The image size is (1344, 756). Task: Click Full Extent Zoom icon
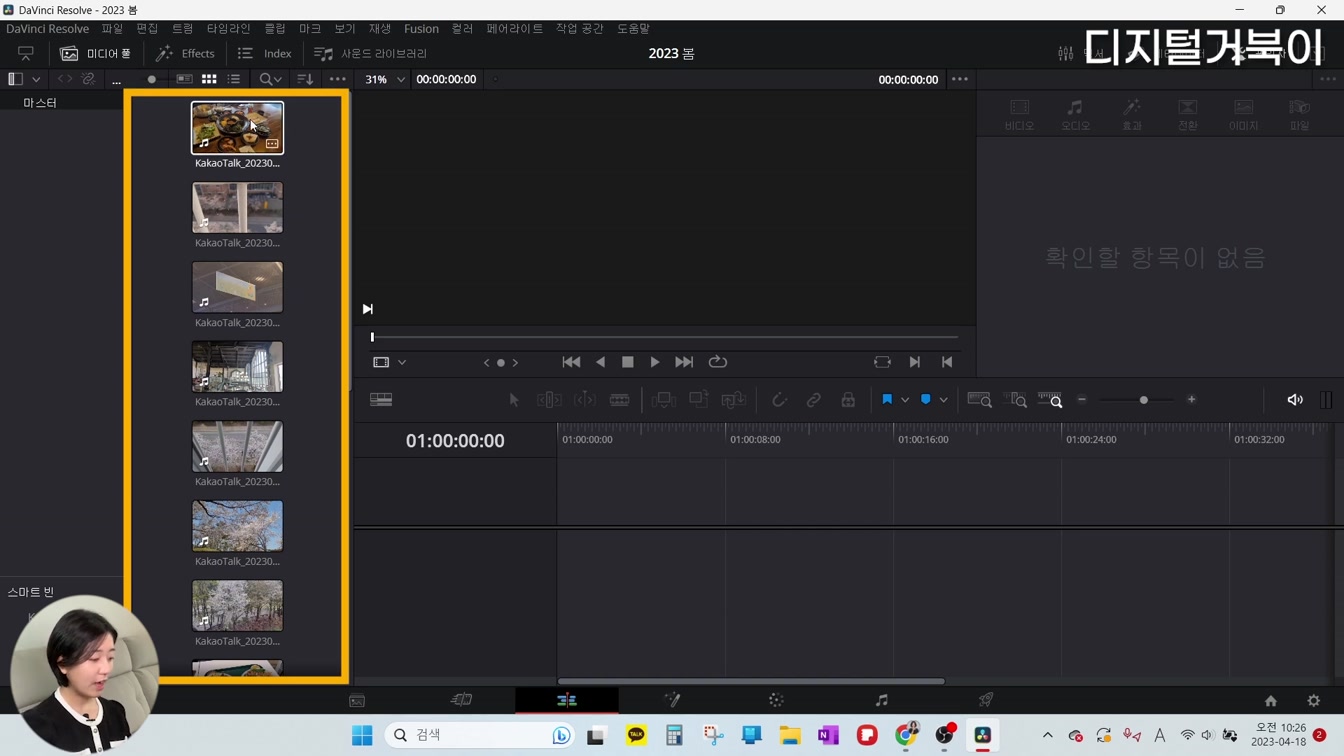click(x=980, y=400)
